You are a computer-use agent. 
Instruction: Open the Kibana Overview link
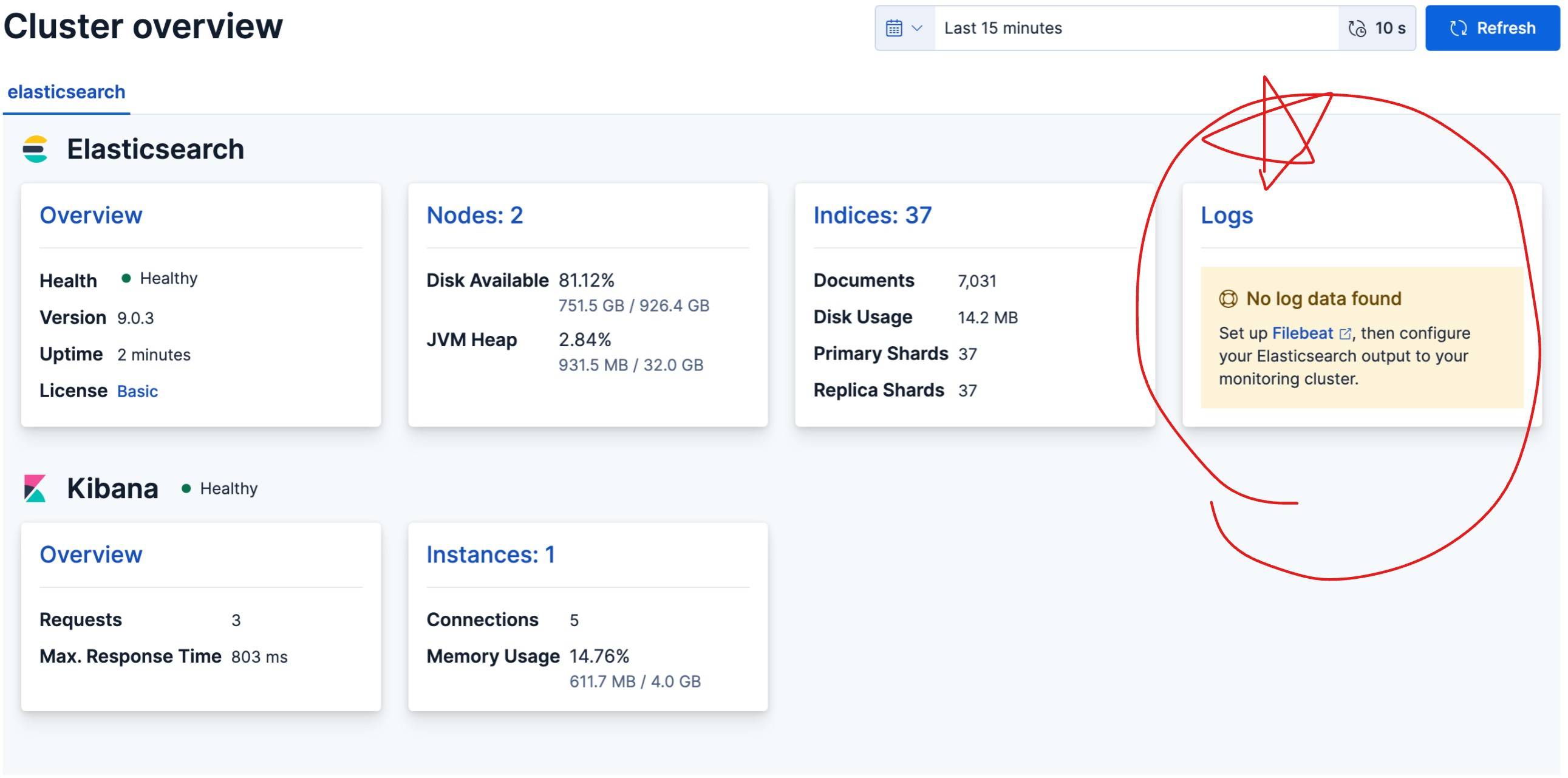[90, 554]
